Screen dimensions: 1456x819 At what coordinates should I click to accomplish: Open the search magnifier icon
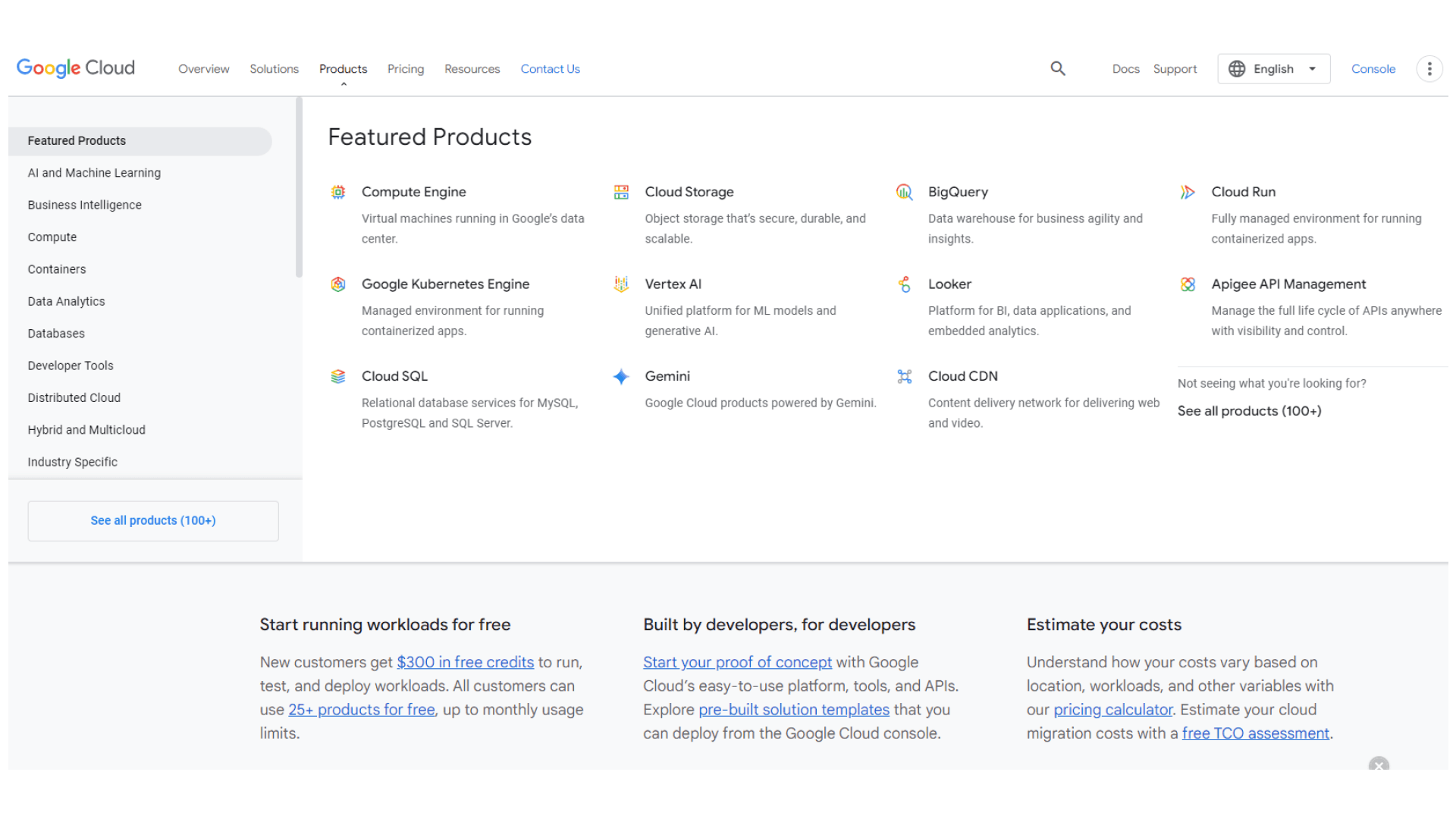1058,69
